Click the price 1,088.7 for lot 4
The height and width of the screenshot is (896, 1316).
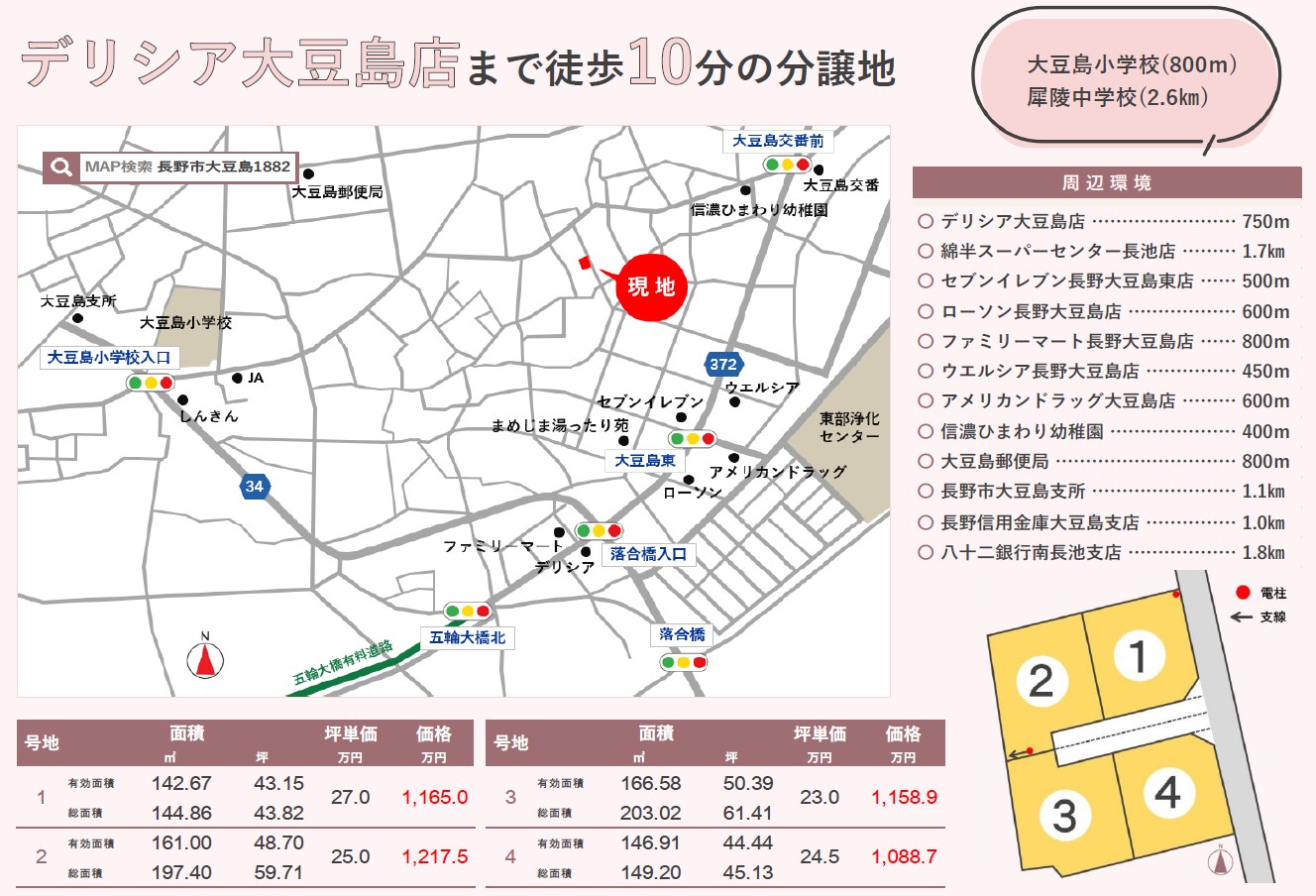905,856
